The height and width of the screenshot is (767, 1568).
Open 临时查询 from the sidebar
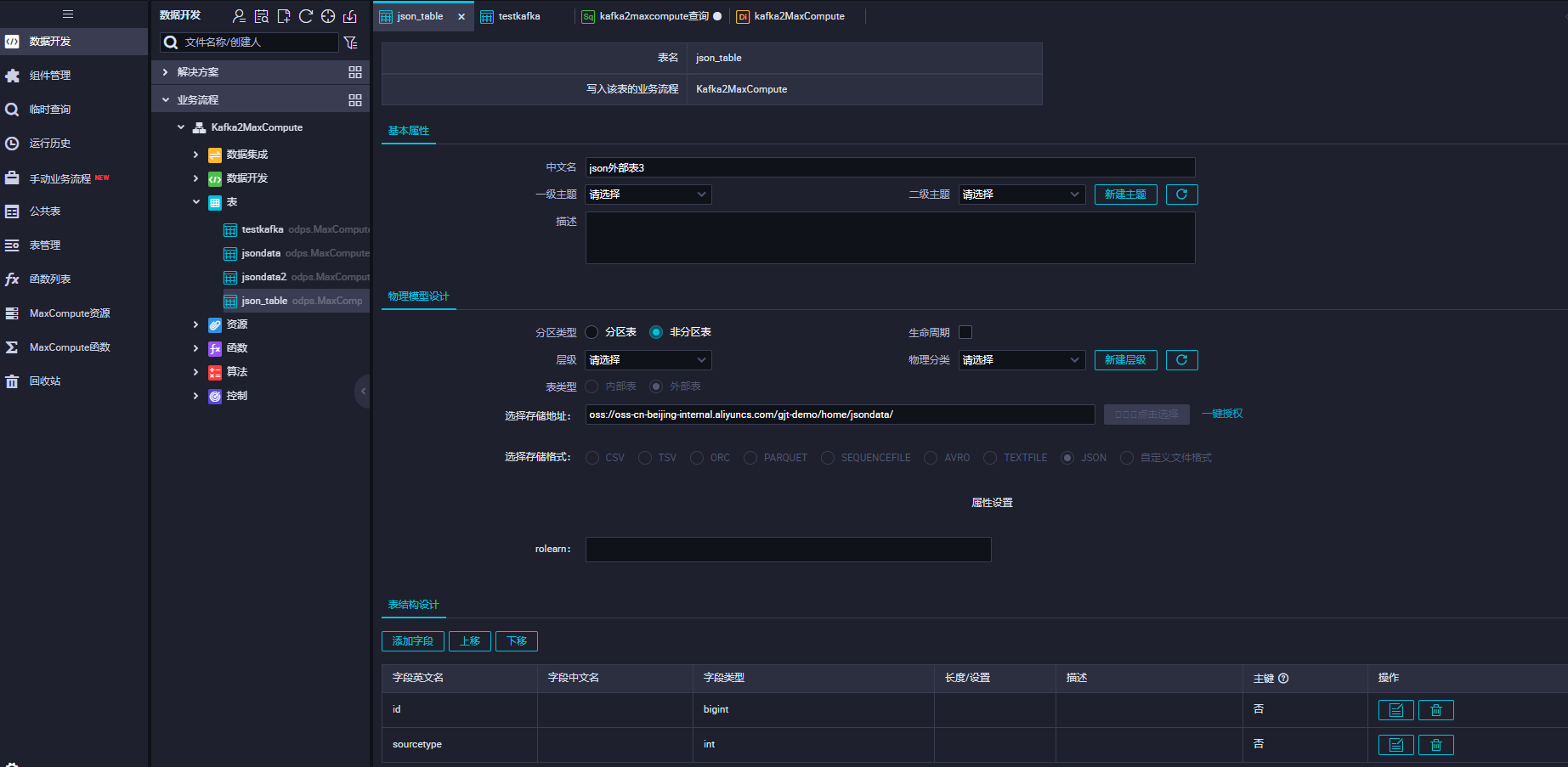pos(51,109)
